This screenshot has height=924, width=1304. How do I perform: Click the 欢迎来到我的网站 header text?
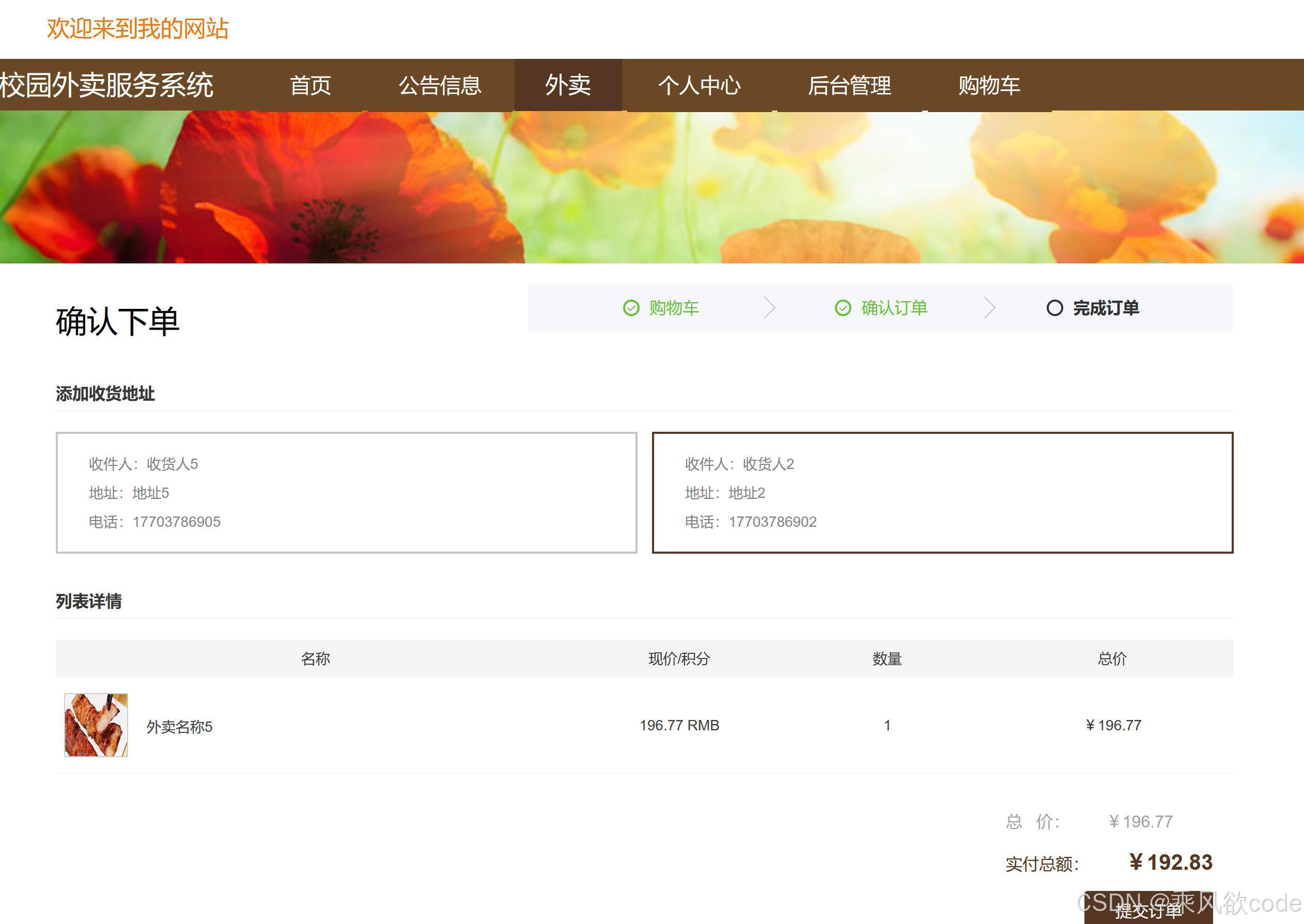137,28
